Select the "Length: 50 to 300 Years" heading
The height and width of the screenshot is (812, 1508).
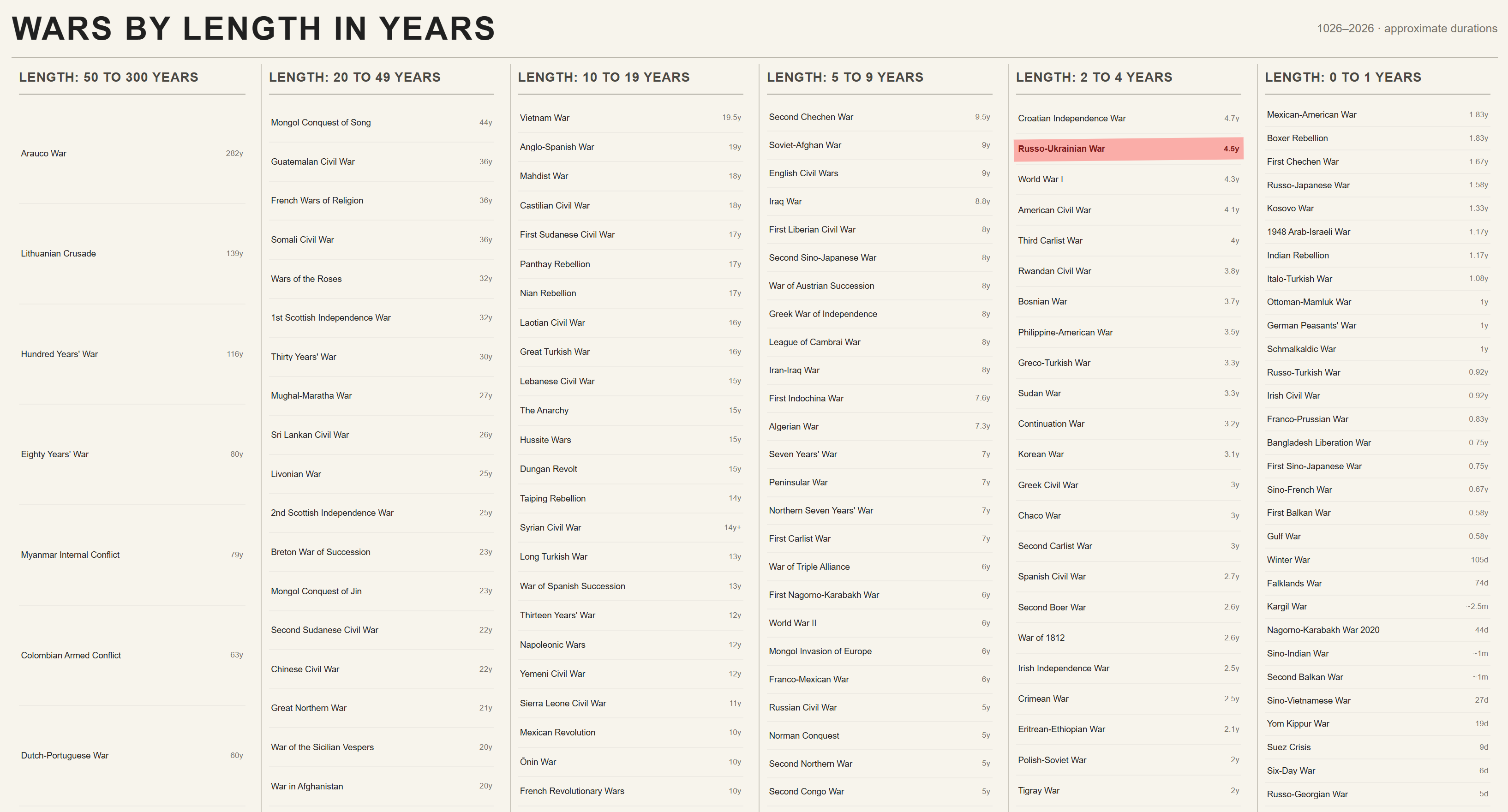pos(108,77)
